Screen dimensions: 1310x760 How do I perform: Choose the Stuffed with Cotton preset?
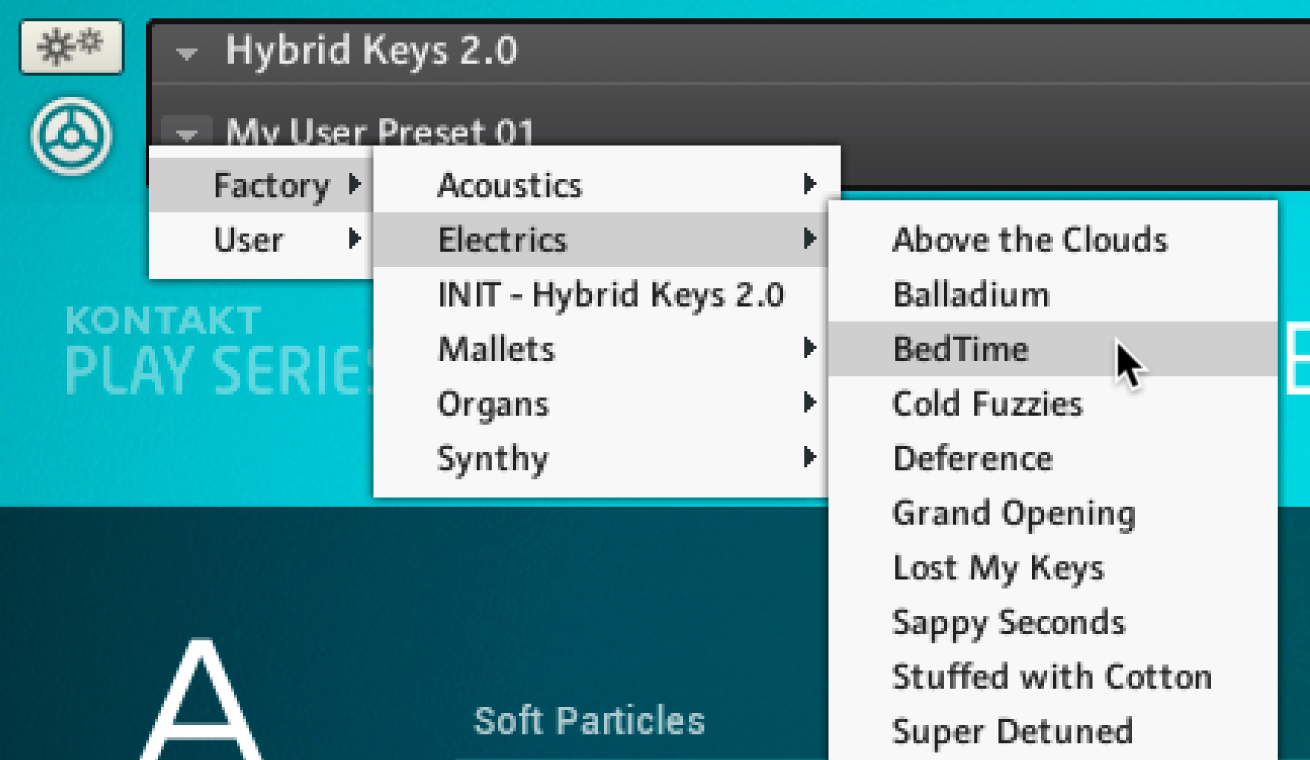tap(1051, 677)
